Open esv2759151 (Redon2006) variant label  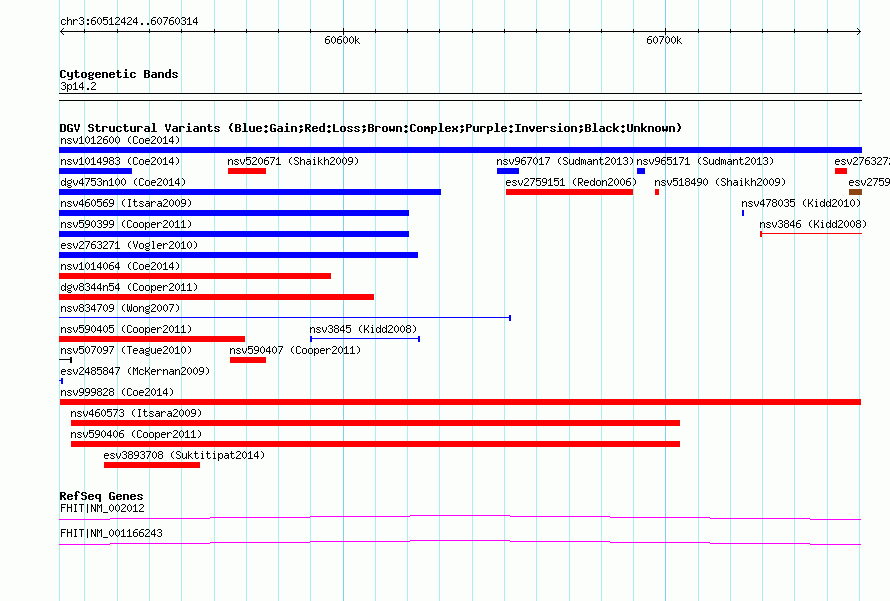[x=571, y=182]
